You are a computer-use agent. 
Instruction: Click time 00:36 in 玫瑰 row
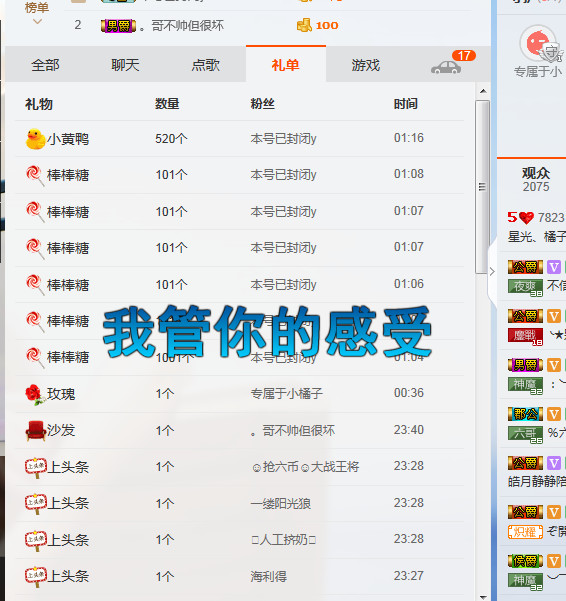pyautogui.click(x=409, y=393)
